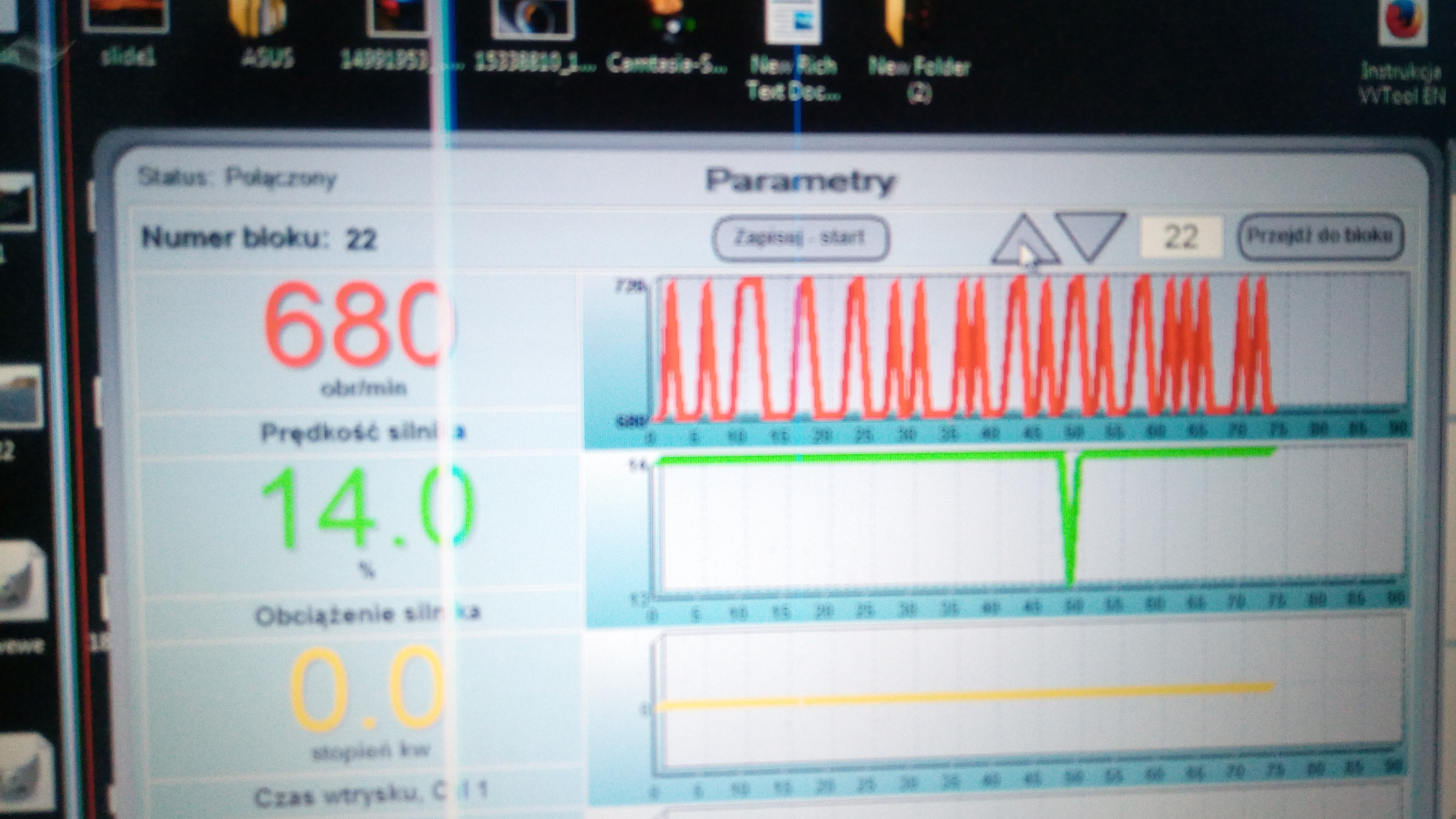The image size is (1456, 819).
Task: Open the slide1 desktop icon
Action: [x=125, y=23]
